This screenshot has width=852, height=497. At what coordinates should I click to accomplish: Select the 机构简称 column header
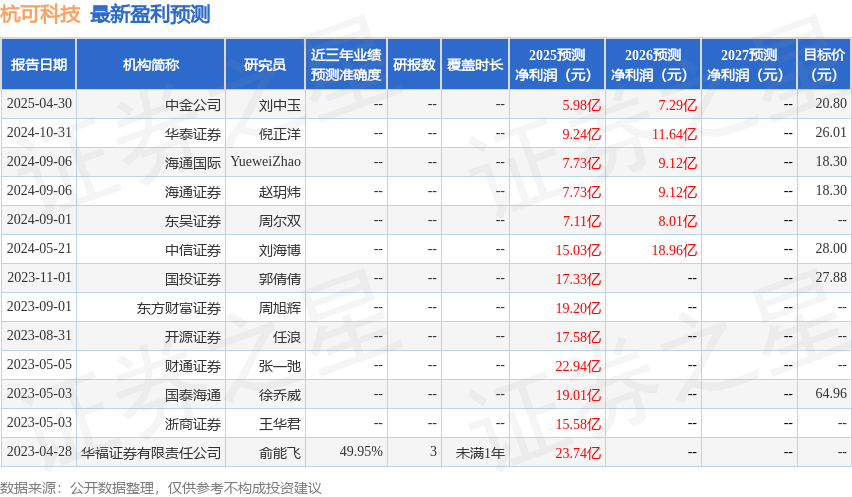(151, 65)
